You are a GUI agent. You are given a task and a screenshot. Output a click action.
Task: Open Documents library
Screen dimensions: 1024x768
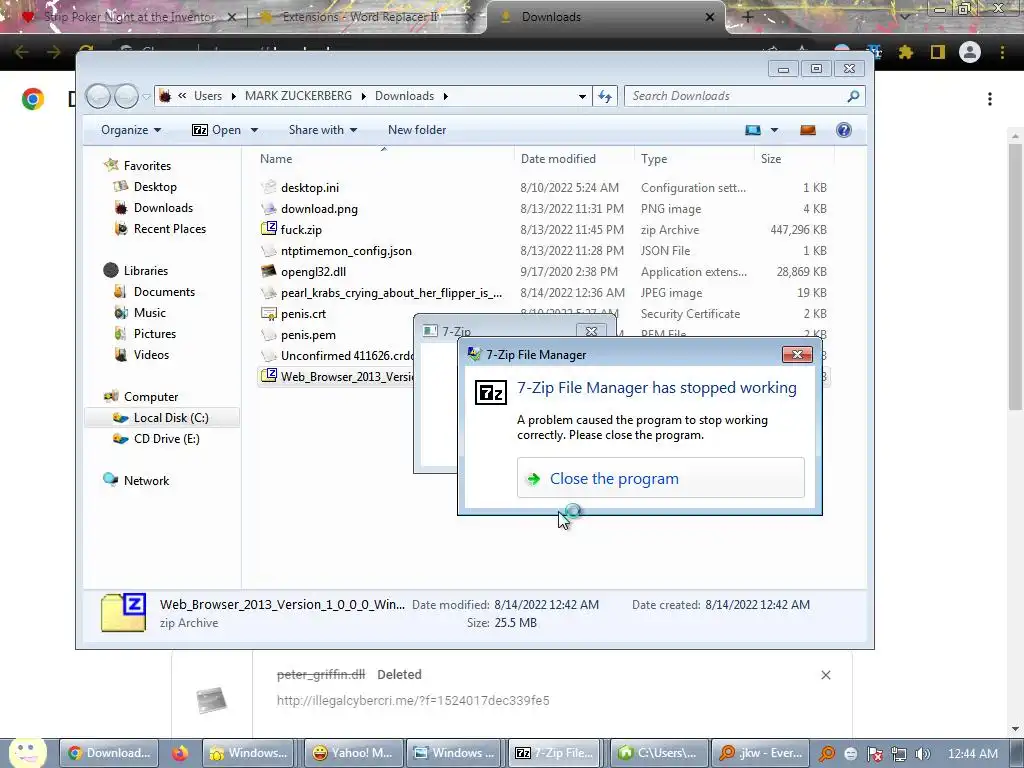(x=164, y=292)
